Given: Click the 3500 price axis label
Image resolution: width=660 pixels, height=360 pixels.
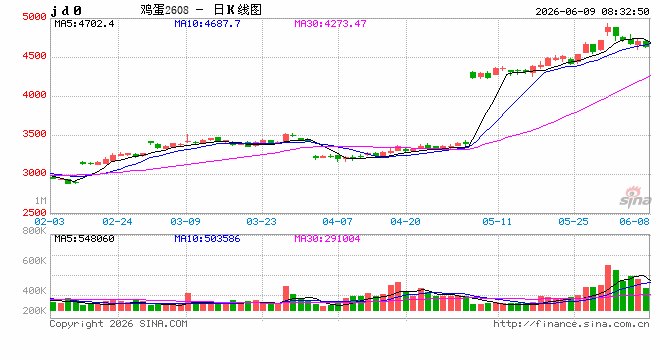Looking at the screenshot, I should 34,134.
